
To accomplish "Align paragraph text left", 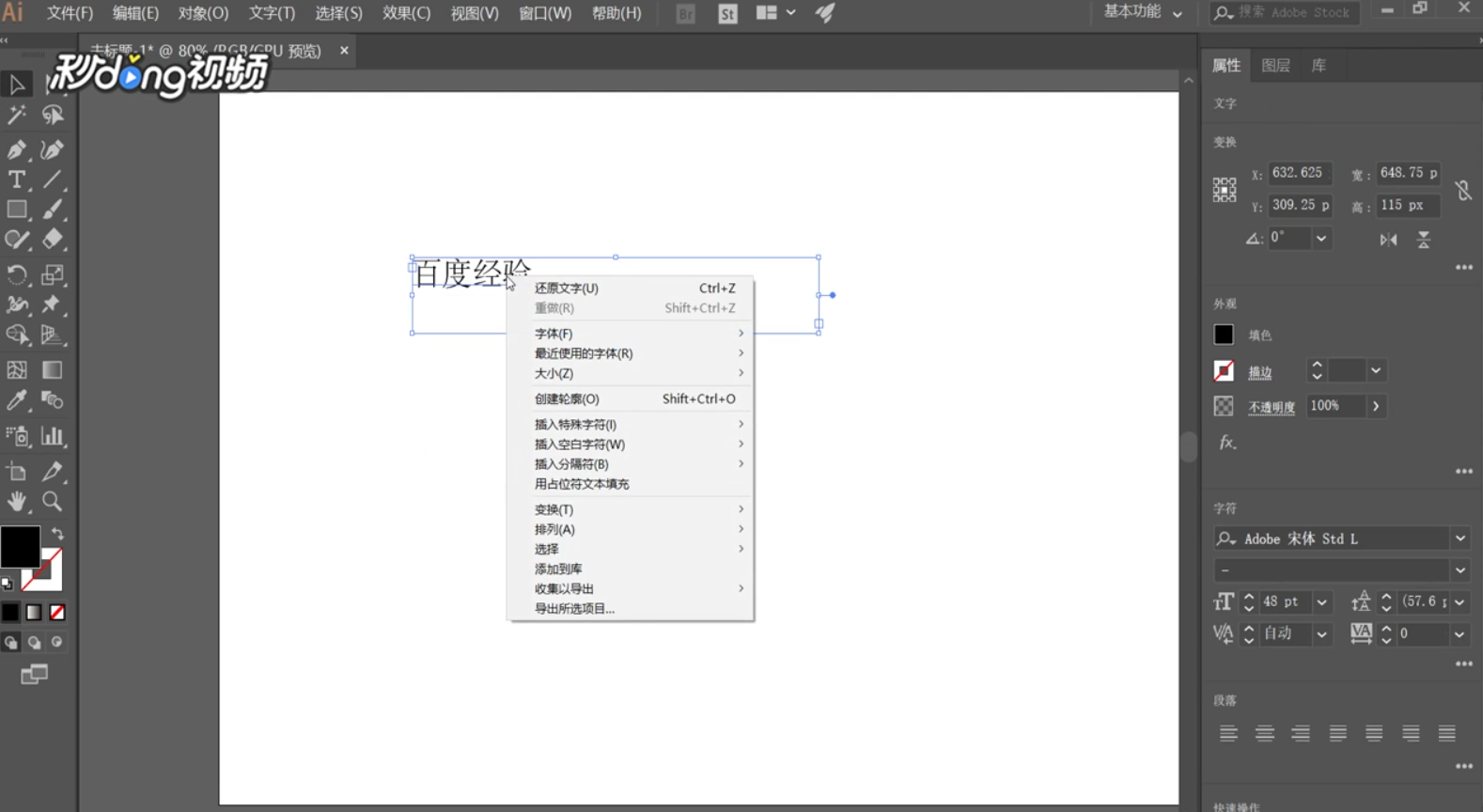I will point(1228,733).
